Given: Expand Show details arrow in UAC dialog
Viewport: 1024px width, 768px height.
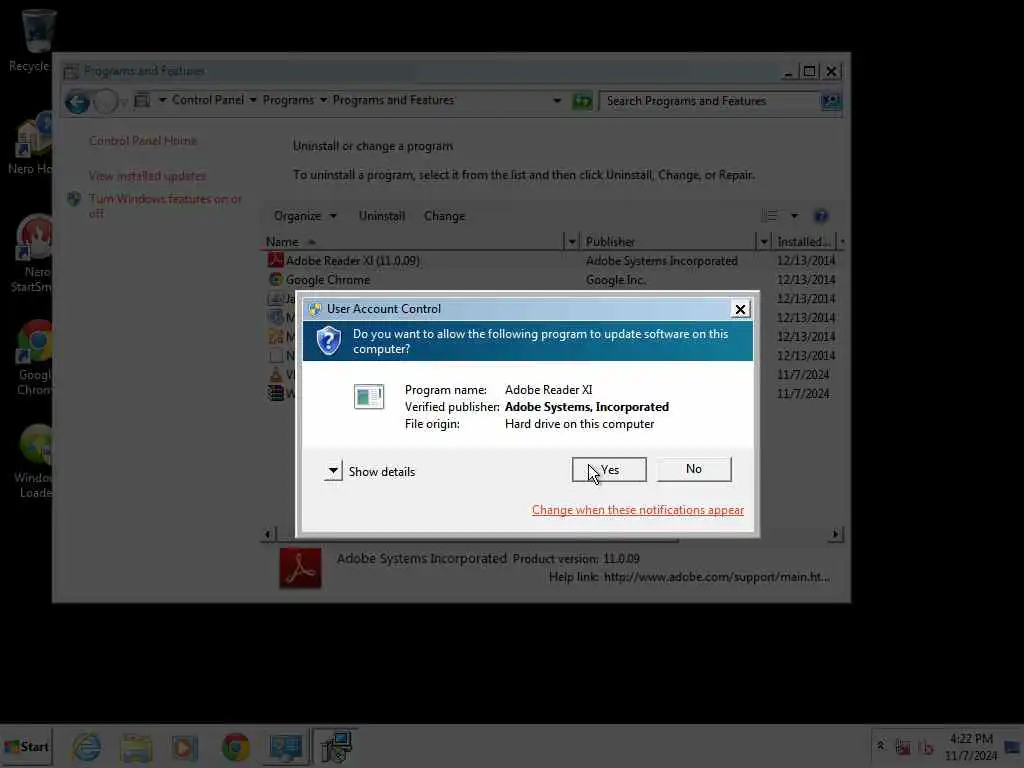Looking at the screenshot, I should click(x=333, y=471).
